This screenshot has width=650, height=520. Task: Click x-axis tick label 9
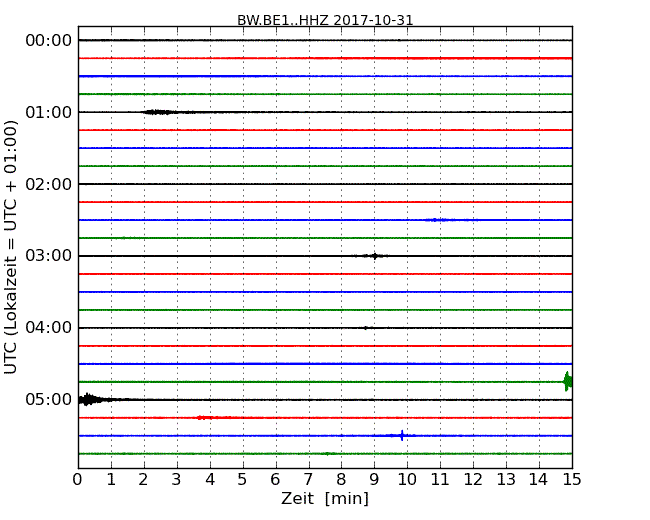tap(374, 480)
